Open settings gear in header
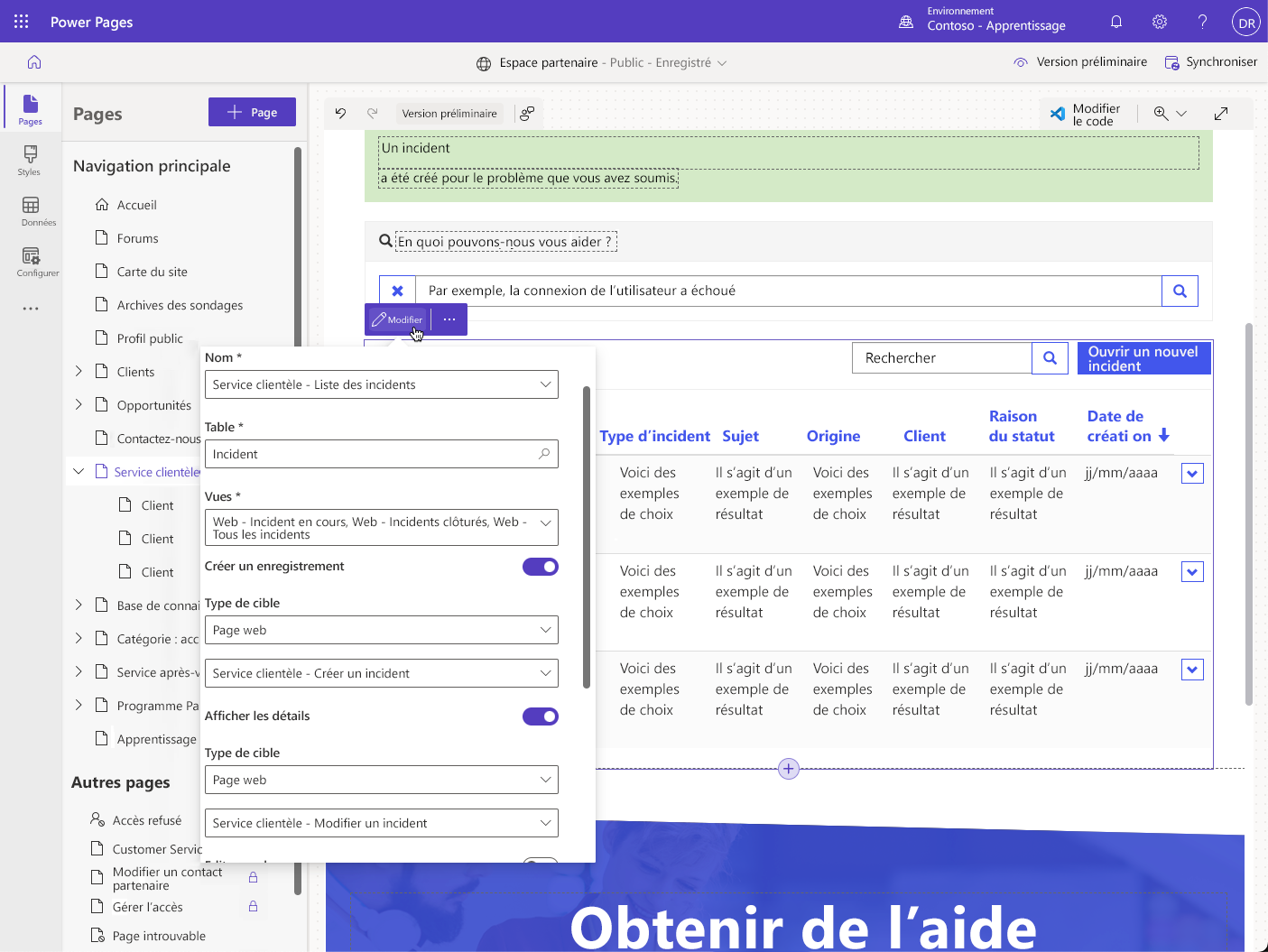Image resolution: width=1268 pixels, height=952 pixels. pyautogui.click(x=1160, y=22)
